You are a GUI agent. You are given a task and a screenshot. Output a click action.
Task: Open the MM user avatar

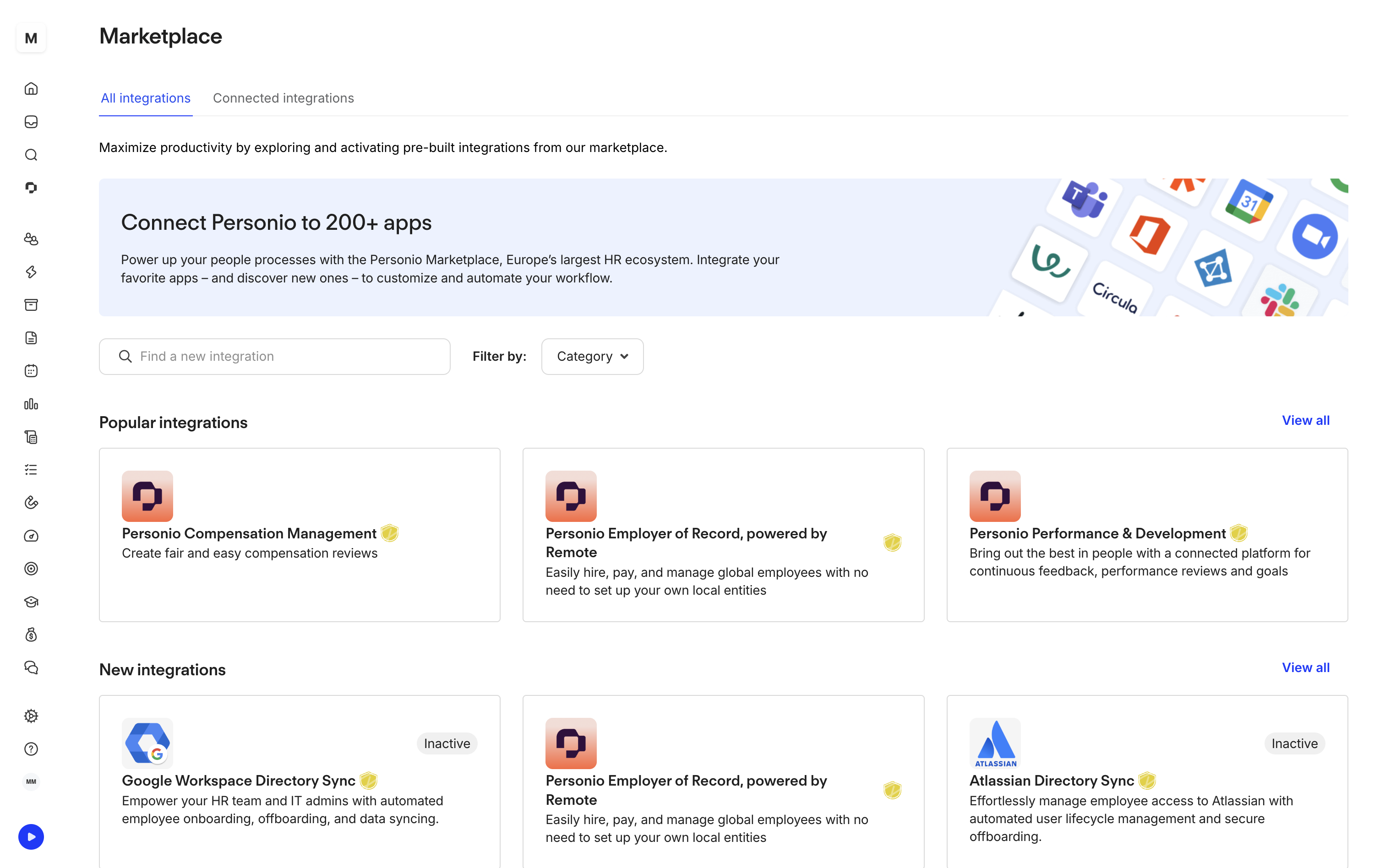click(x=31, y=781)
